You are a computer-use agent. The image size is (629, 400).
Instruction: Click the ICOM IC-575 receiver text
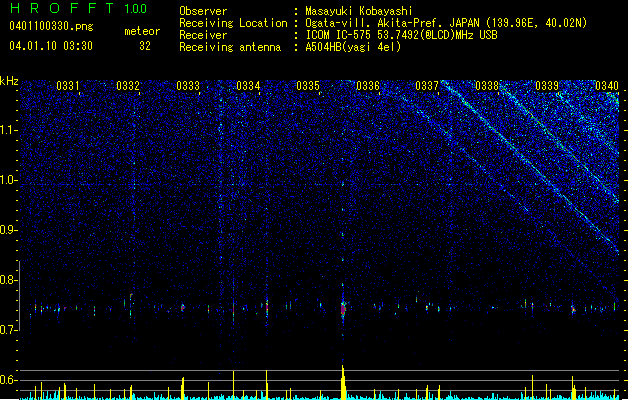[401, 35]
